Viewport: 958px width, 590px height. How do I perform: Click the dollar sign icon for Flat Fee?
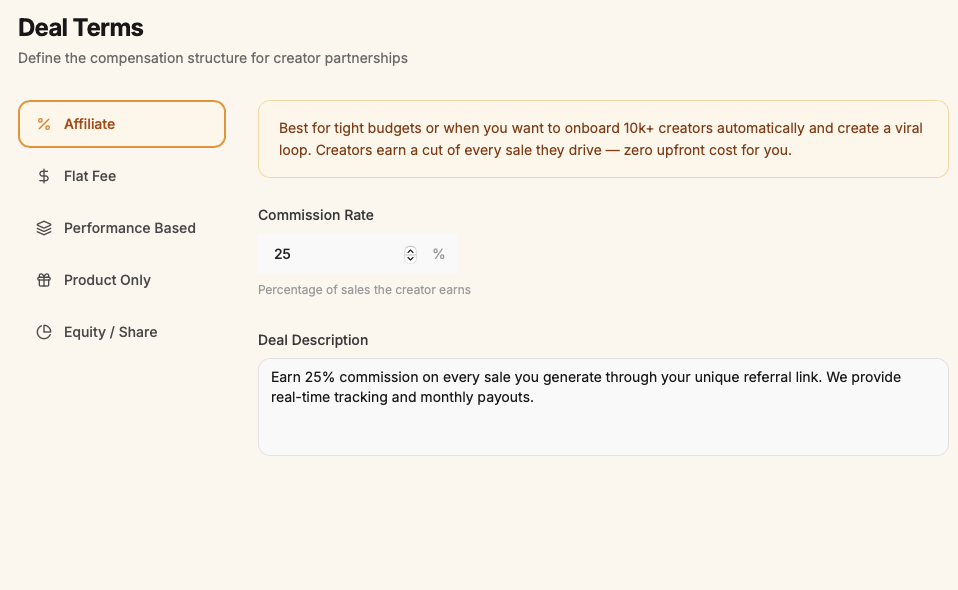[43, 176]
